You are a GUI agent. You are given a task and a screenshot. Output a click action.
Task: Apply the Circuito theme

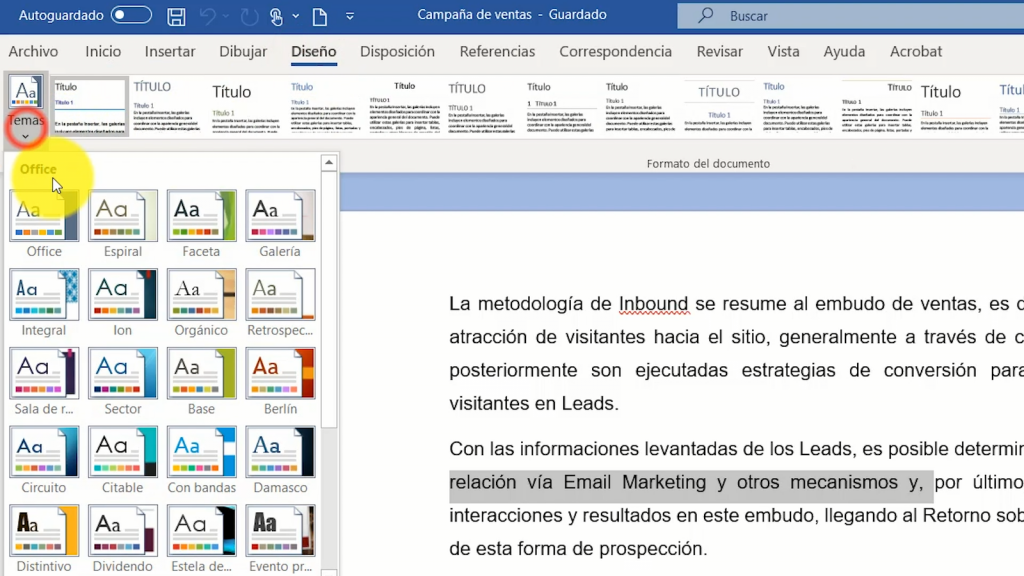[x=44, y=460]
